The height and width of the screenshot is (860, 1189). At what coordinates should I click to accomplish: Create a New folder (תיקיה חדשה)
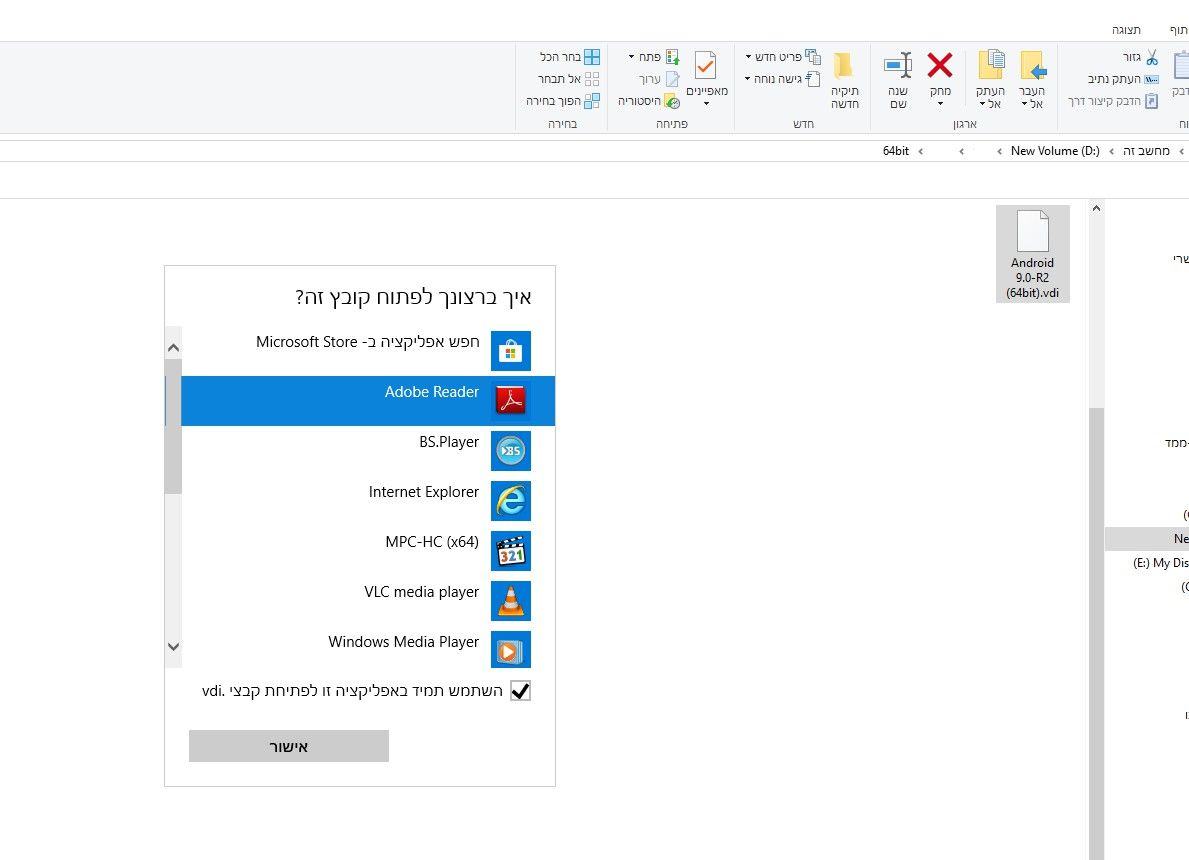(844, 80)
